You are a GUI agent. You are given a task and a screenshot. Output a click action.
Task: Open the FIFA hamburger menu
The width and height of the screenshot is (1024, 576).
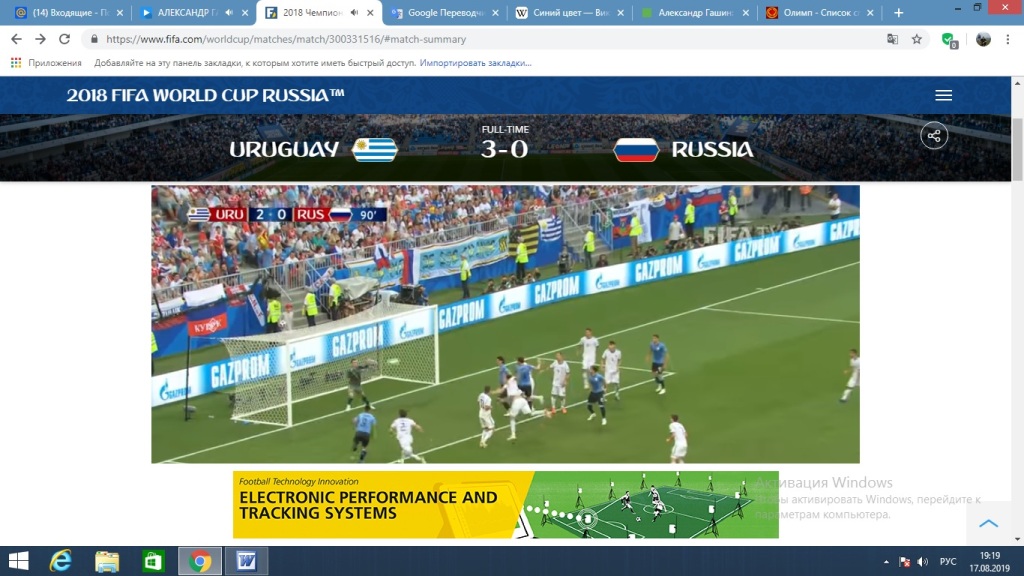point(944,95)
